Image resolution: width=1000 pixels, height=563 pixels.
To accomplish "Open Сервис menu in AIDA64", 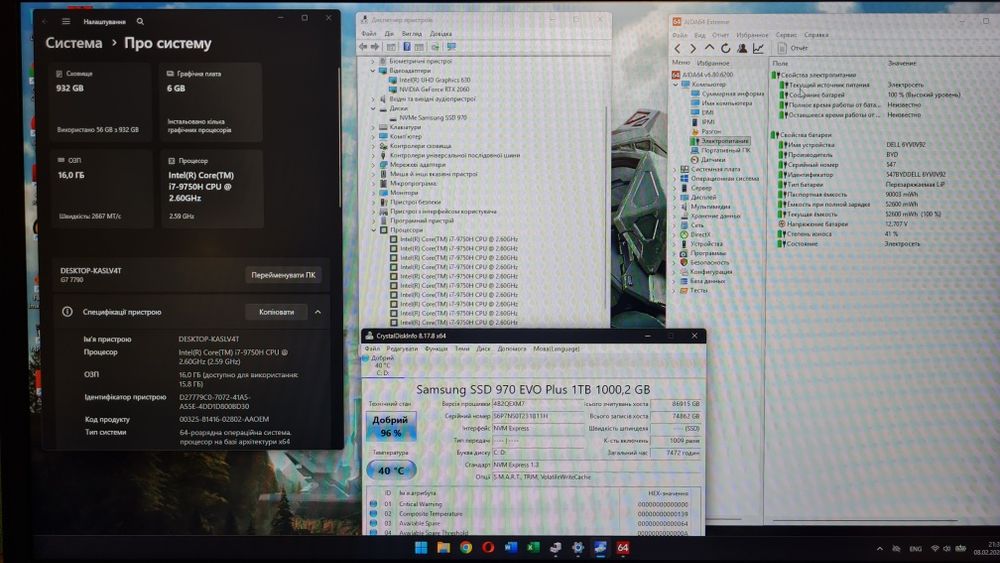I will tap(786, 35).
